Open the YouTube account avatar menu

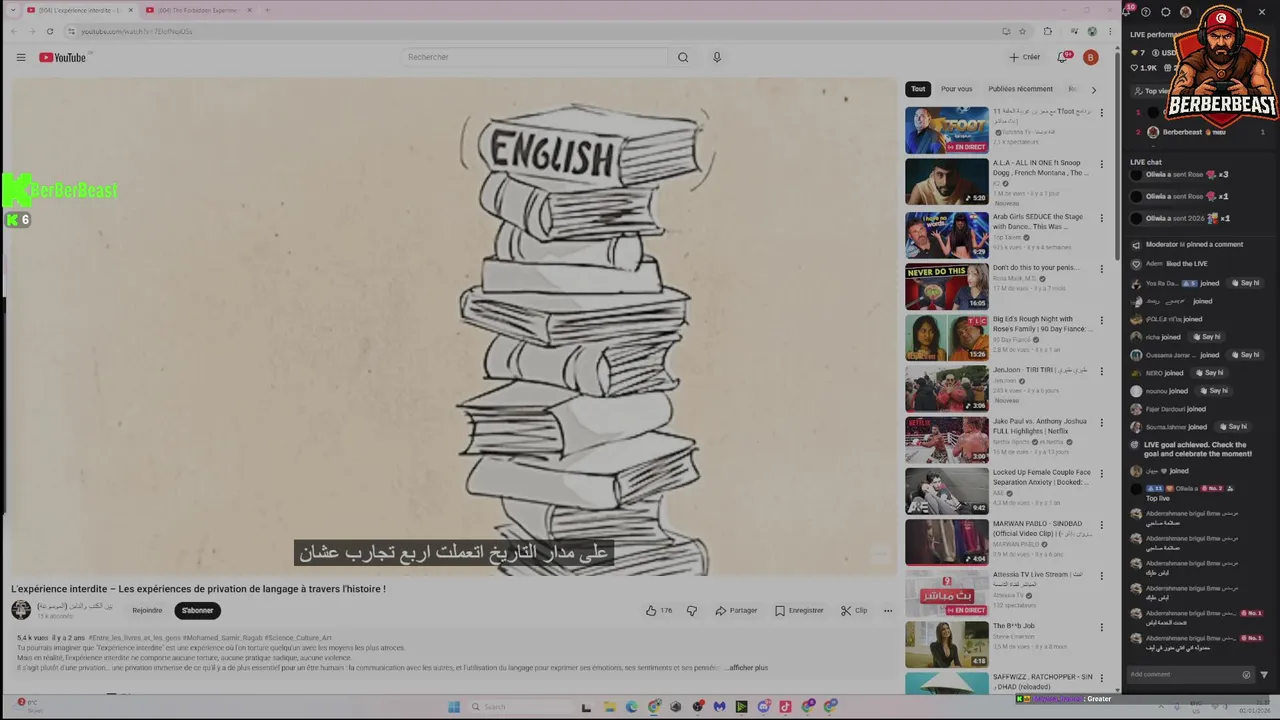click(1090, 57)
